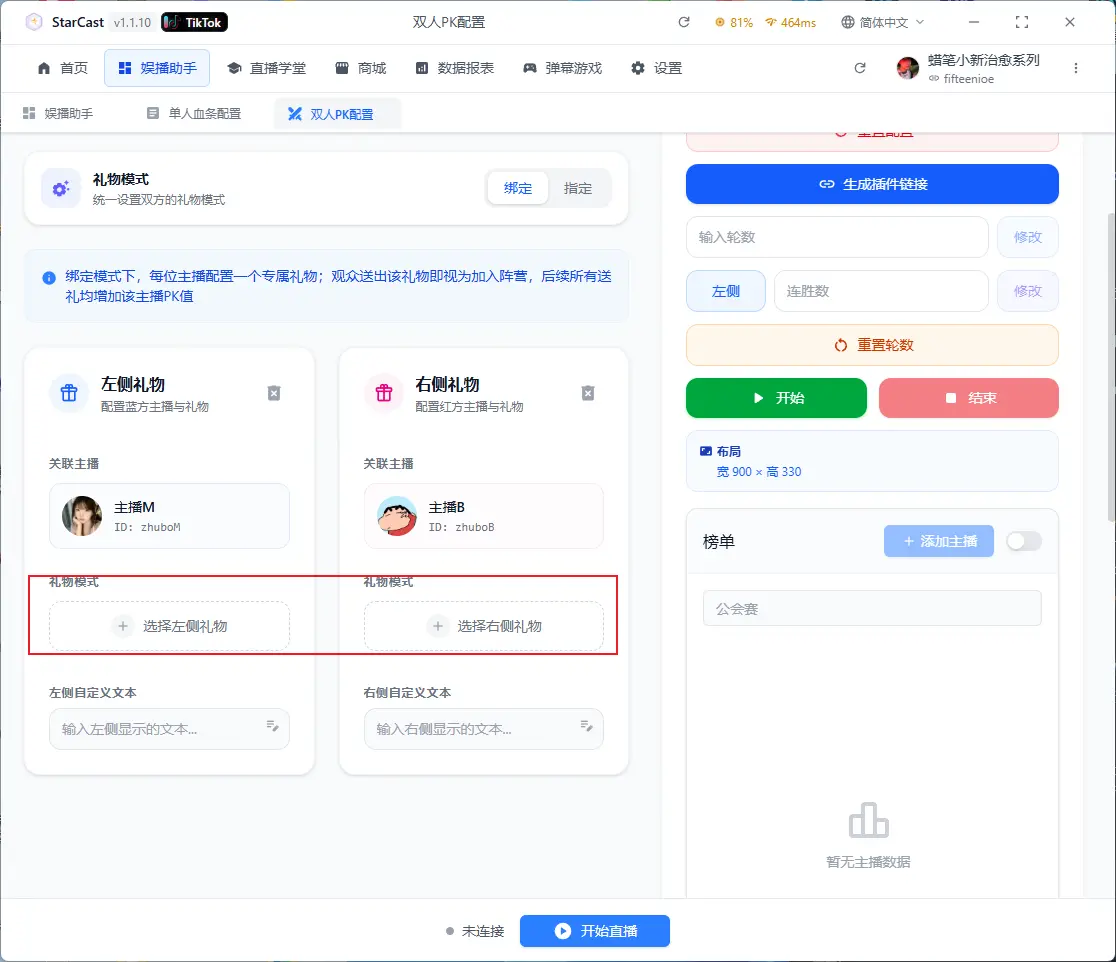Screen dimensions: 1116x962
Task: Switch gift mode to 指定
Action: tap(578, 188)
